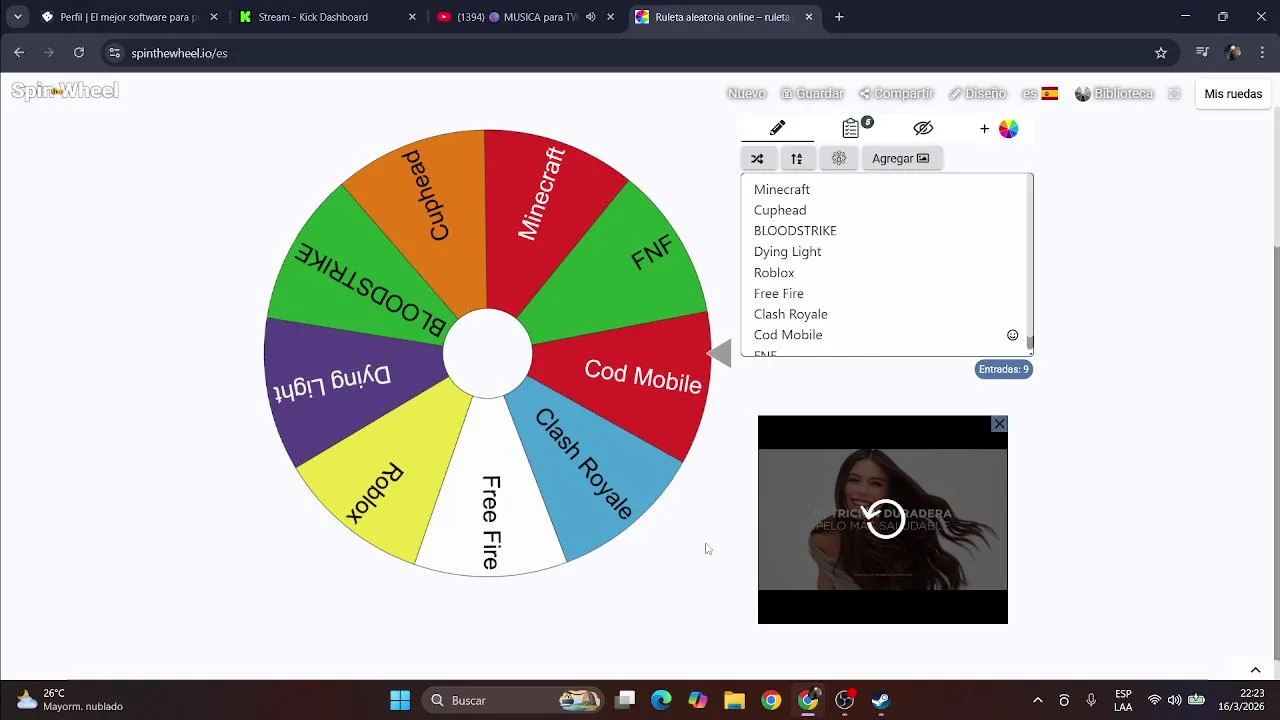1280x720 pixels.
Task: Click the replay icon on the ad video
Action: coord(884,519)
